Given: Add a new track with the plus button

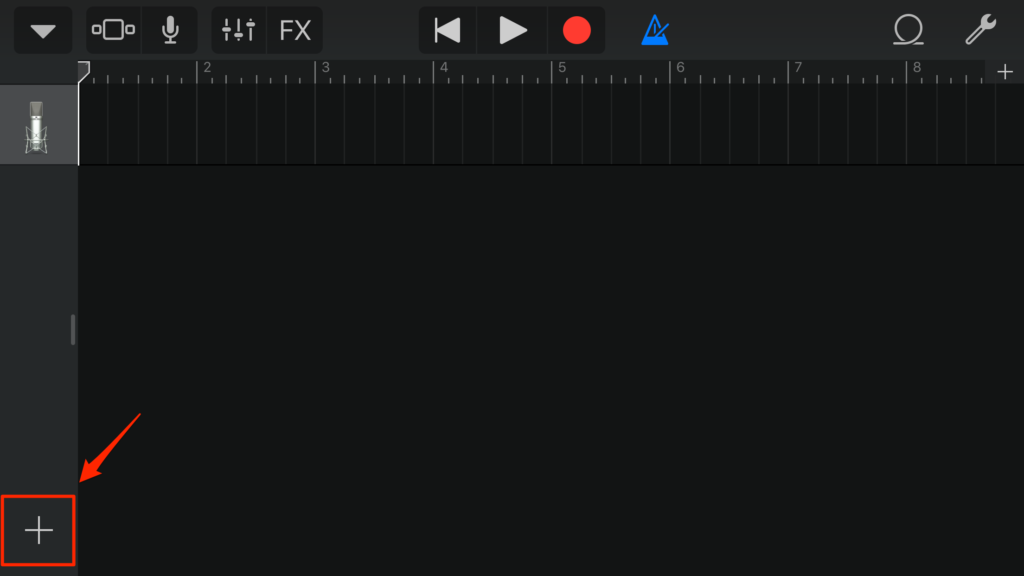Looking at the screenshot, I should coord(39,530).
